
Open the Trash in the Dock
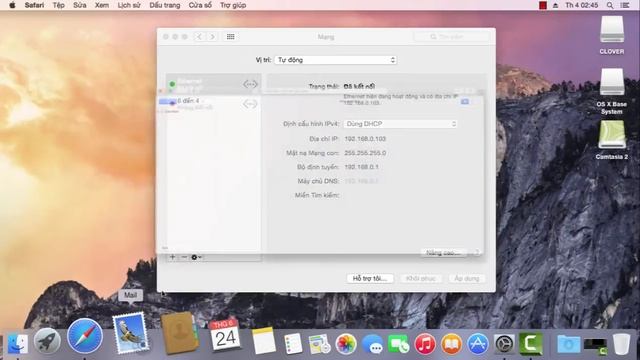click(622, 344)
